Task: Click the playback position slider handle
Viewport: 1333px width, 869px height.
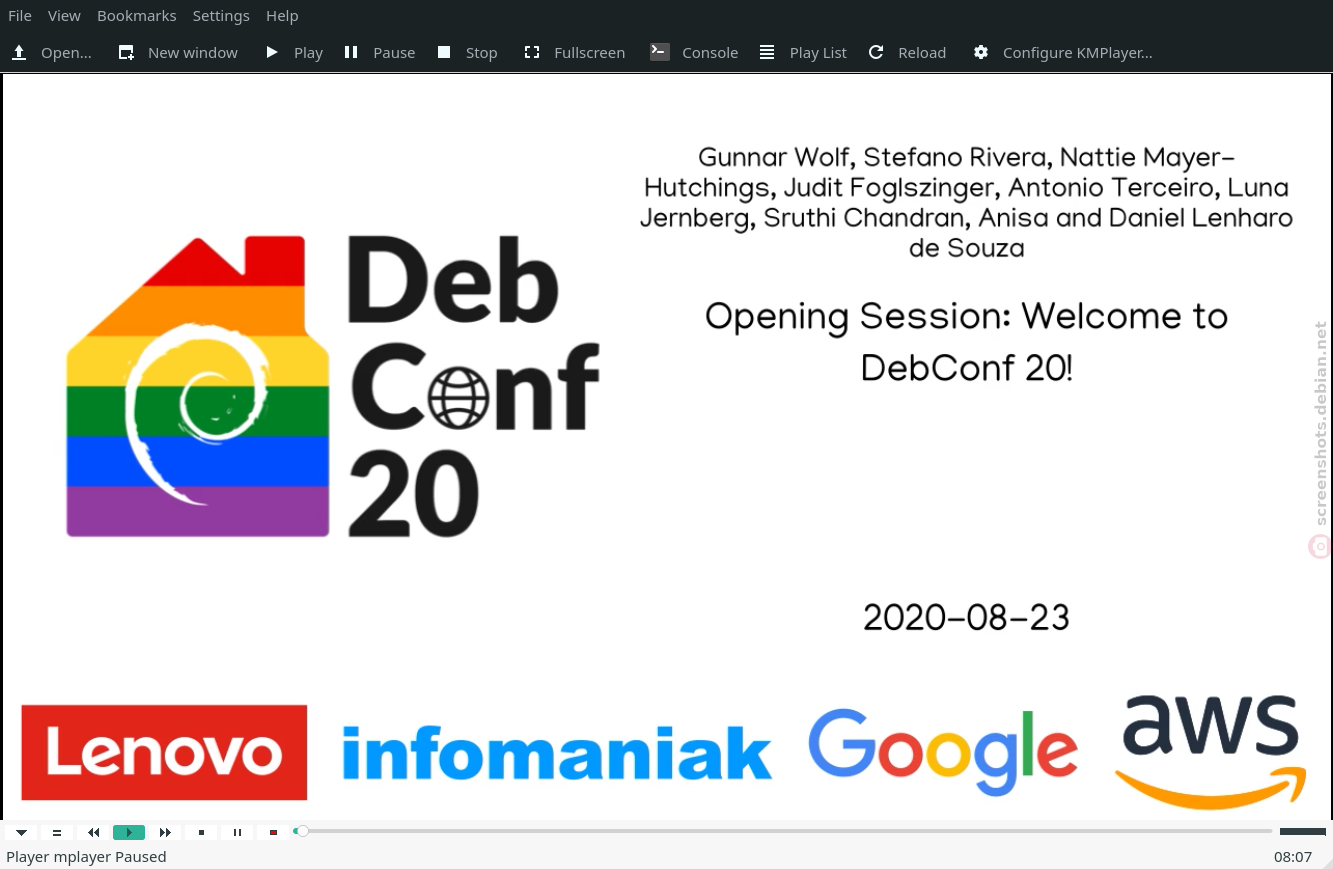Action: (301, 831)
